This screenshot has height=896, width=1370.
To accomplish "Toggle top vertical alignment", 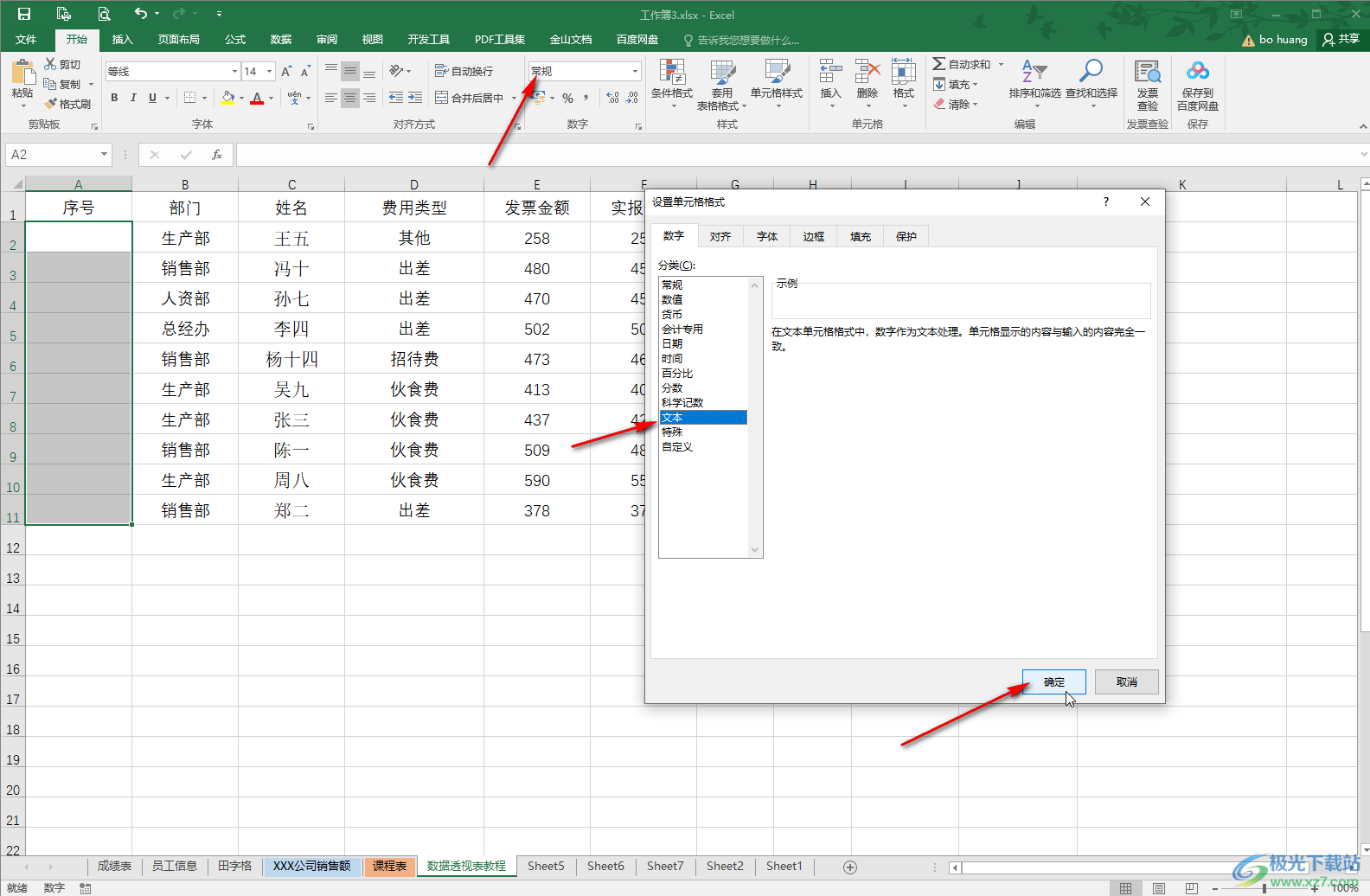I will click(331, 71).
